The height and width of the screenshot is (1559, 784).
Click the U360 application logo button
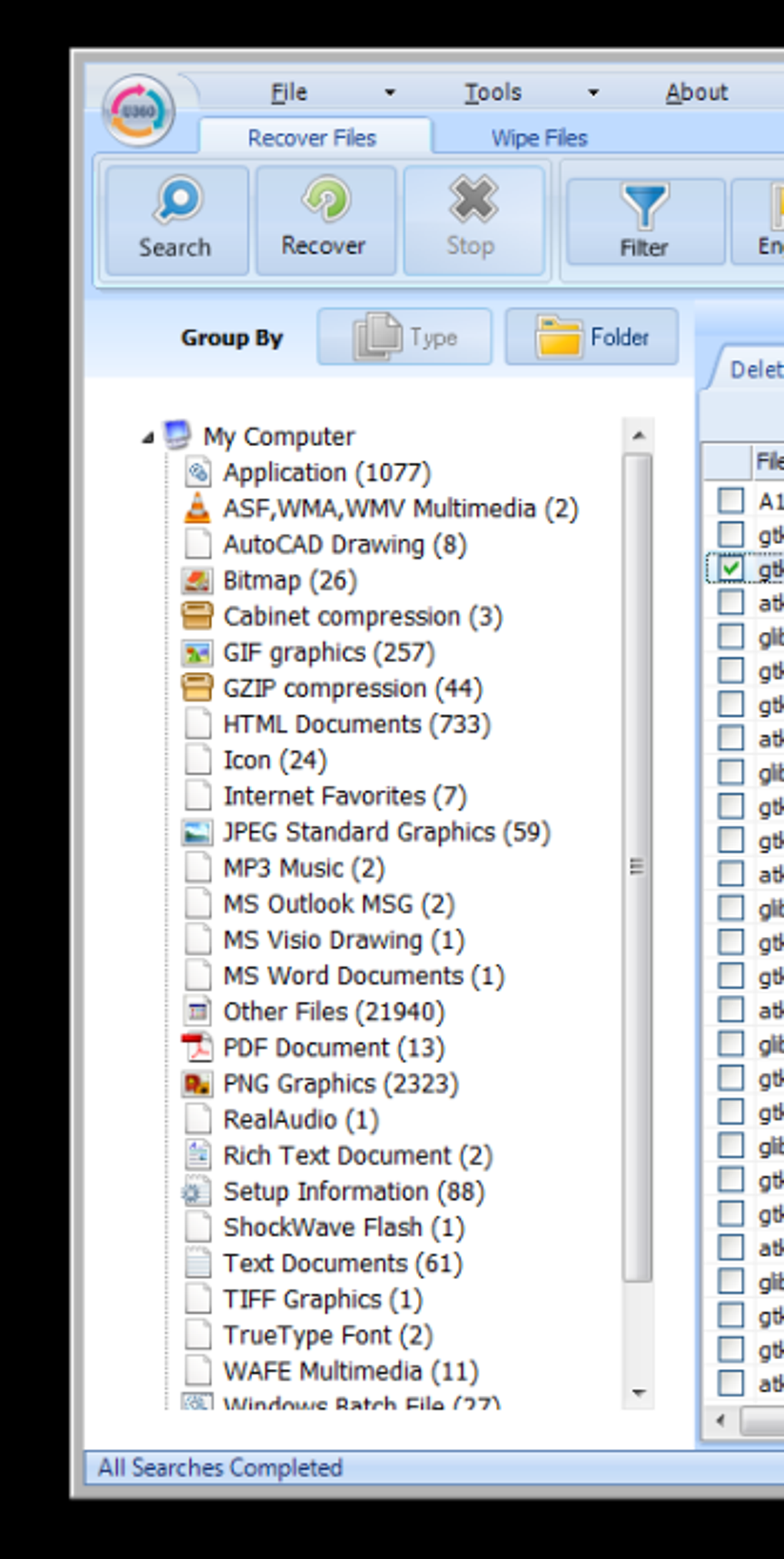(x=139, y=111)
